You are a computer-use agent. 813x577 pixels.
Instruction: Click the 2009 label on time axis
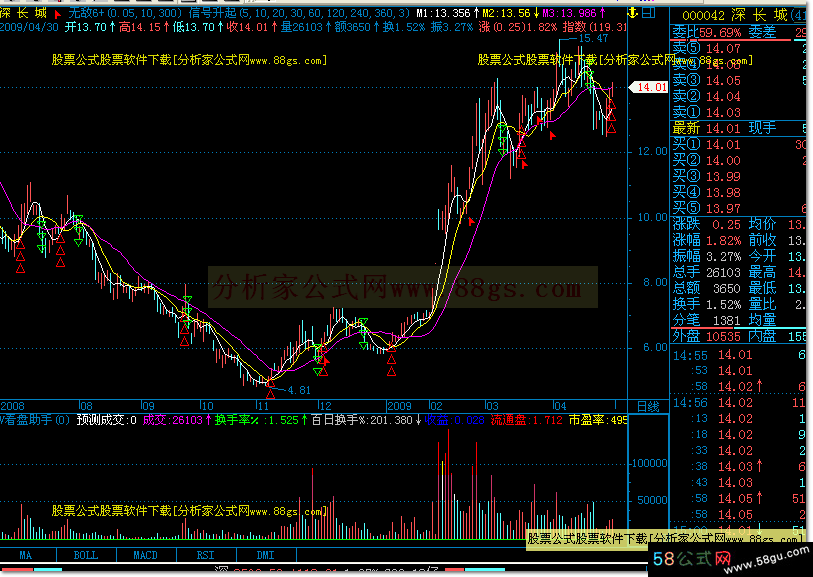tap(399, 406)
